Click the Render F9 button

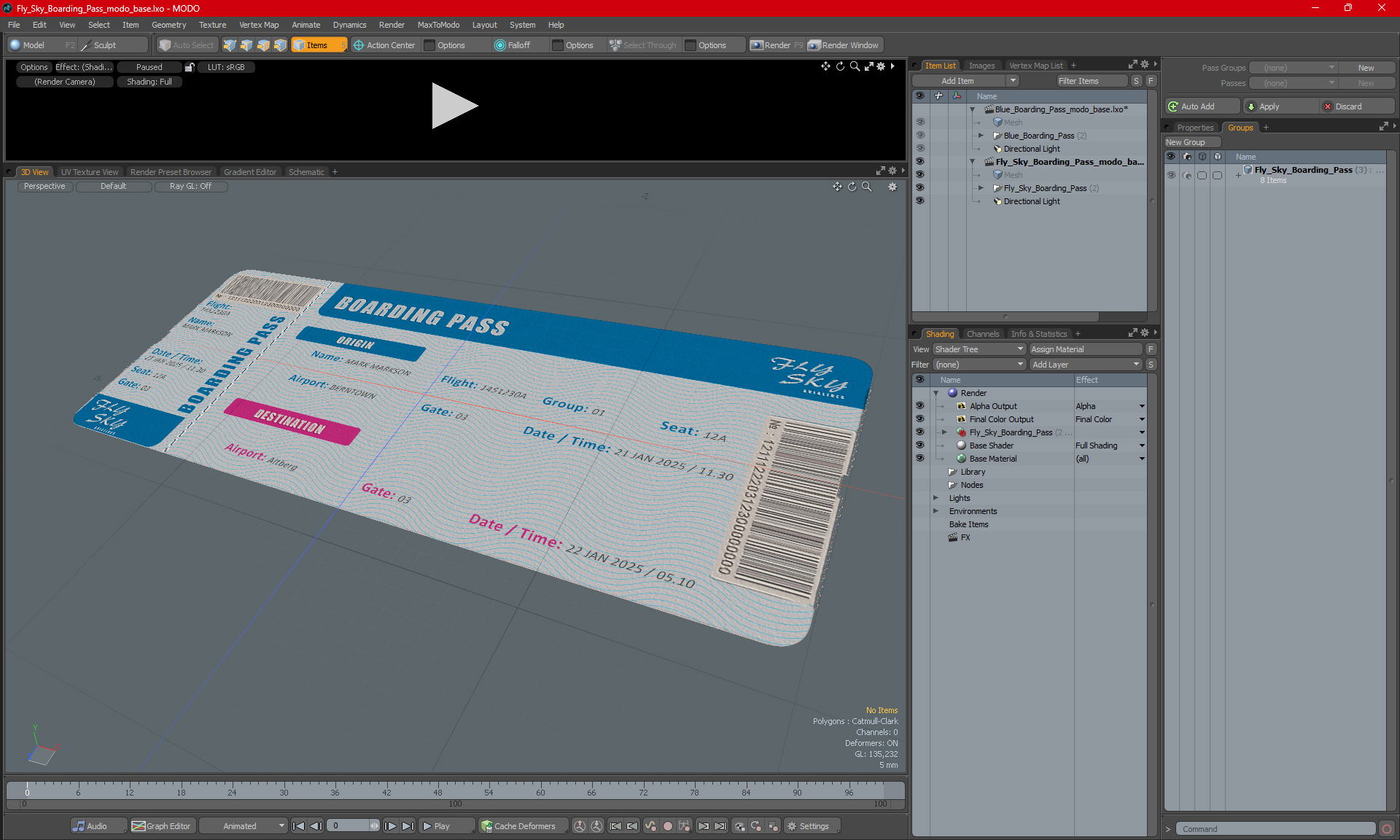pyautogui.click(x=777, y=45)
